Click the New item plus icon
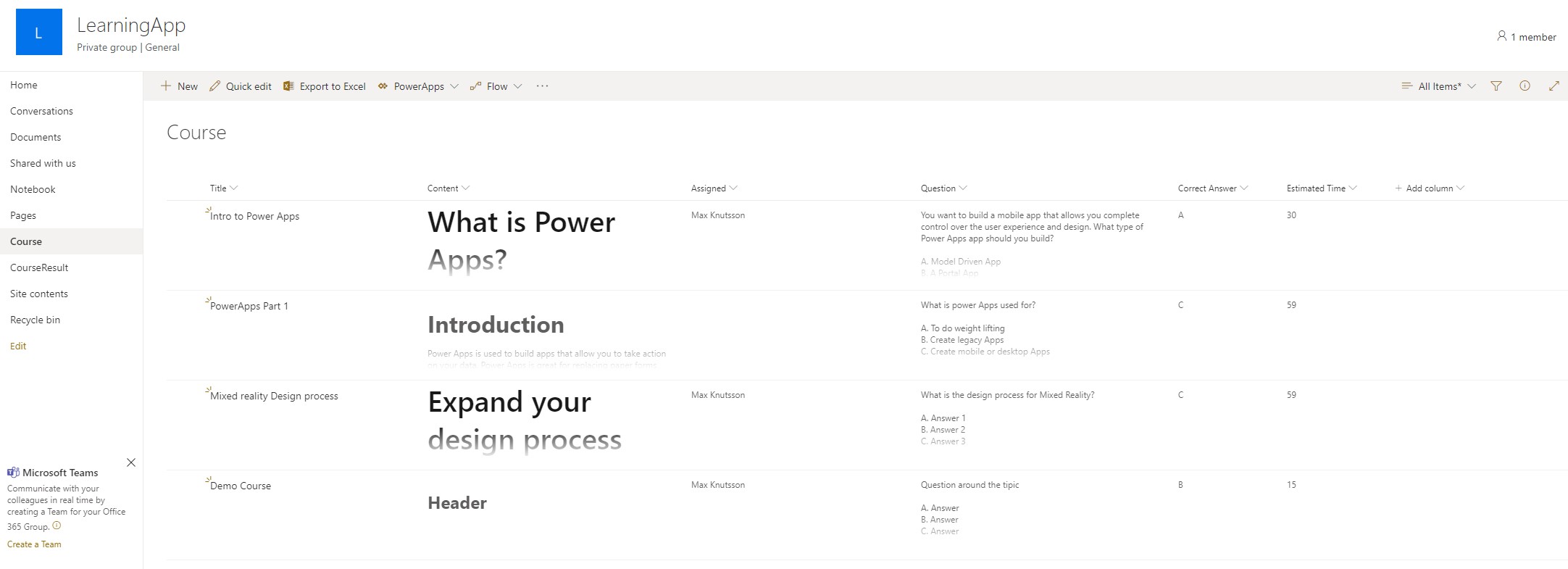1568x569 pixels. pyautogui.click(x=166, y=86)
